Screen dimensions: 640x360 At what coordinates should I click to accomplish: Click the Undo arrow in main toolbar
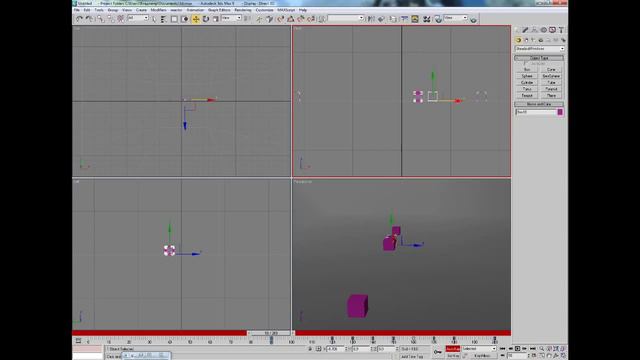tap(79, 19)
